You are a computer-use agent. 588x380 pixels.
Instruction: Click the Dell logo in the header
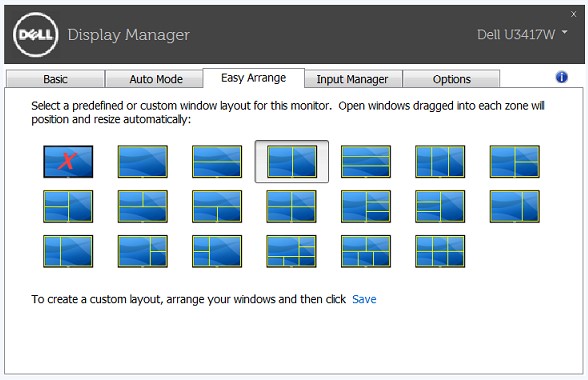pyautogui.click(x=36, y=35)
